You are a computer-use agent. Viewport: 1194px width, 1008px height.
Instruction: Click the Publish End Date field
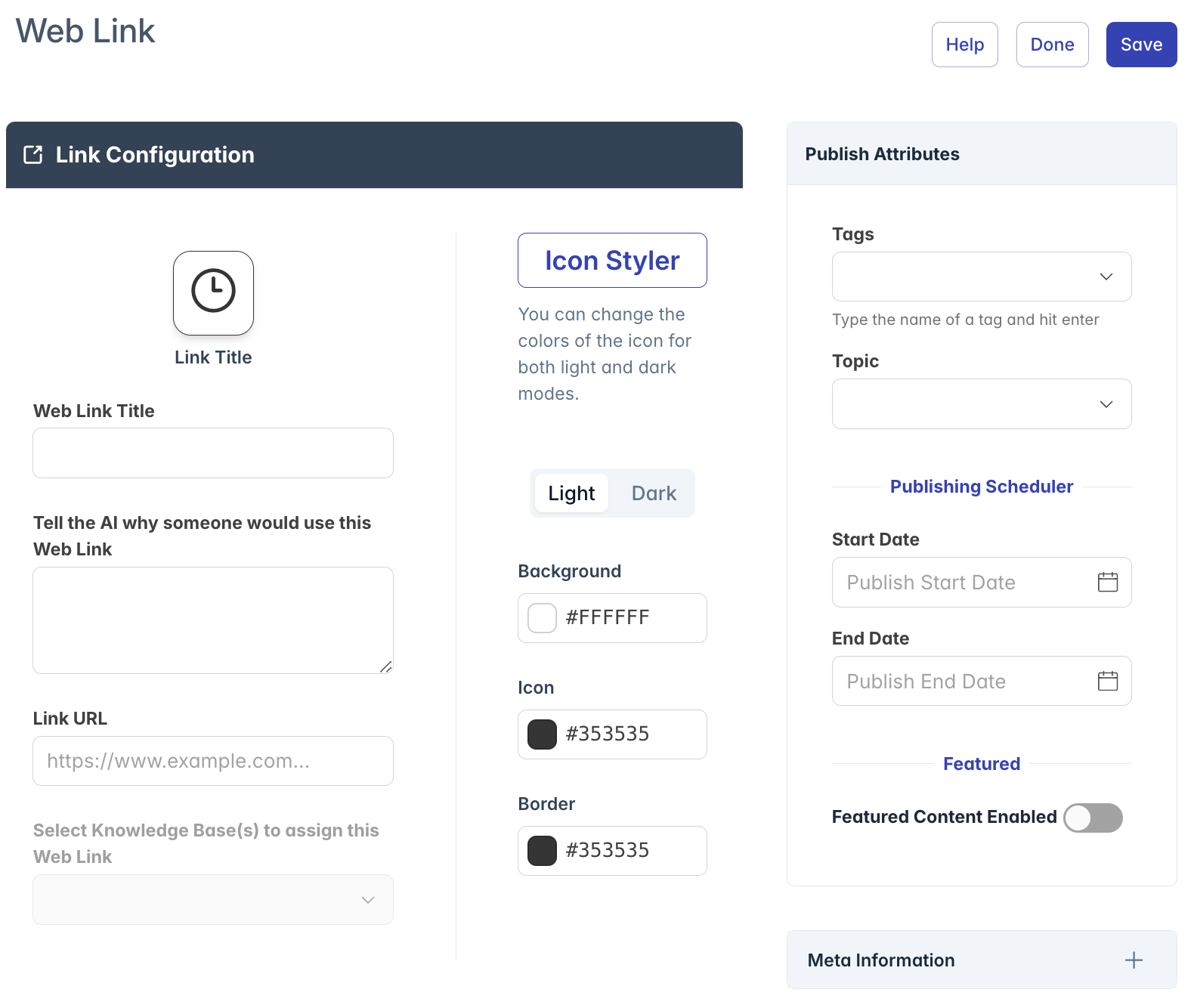(982, 681)
